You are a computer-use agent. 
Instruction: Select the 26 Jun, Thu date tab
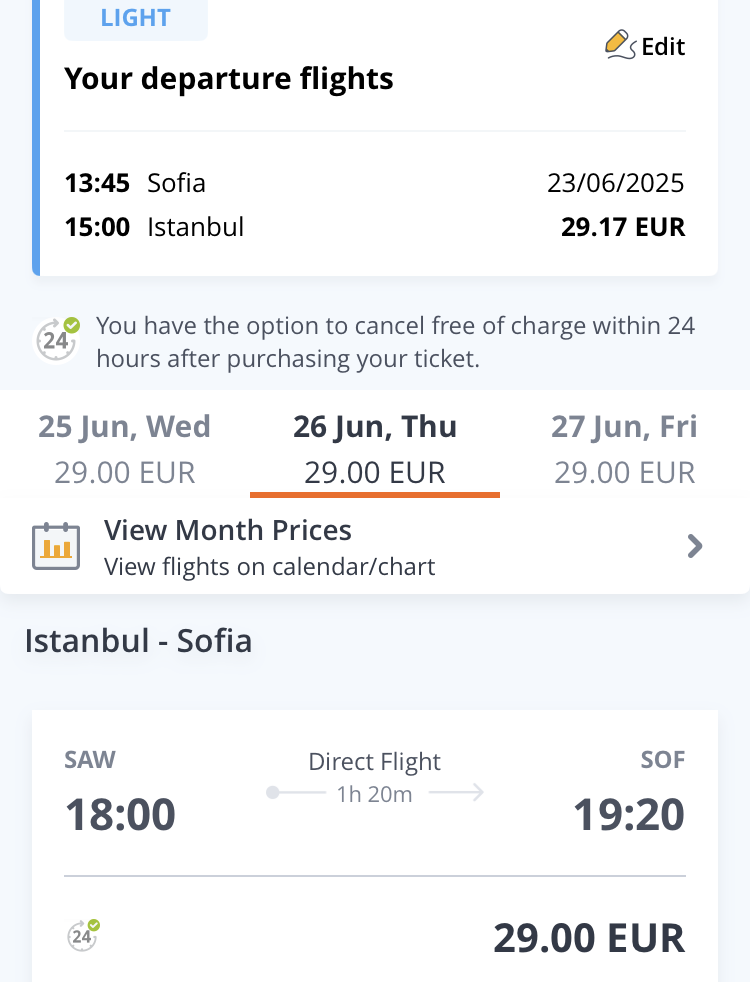(375, 448)
